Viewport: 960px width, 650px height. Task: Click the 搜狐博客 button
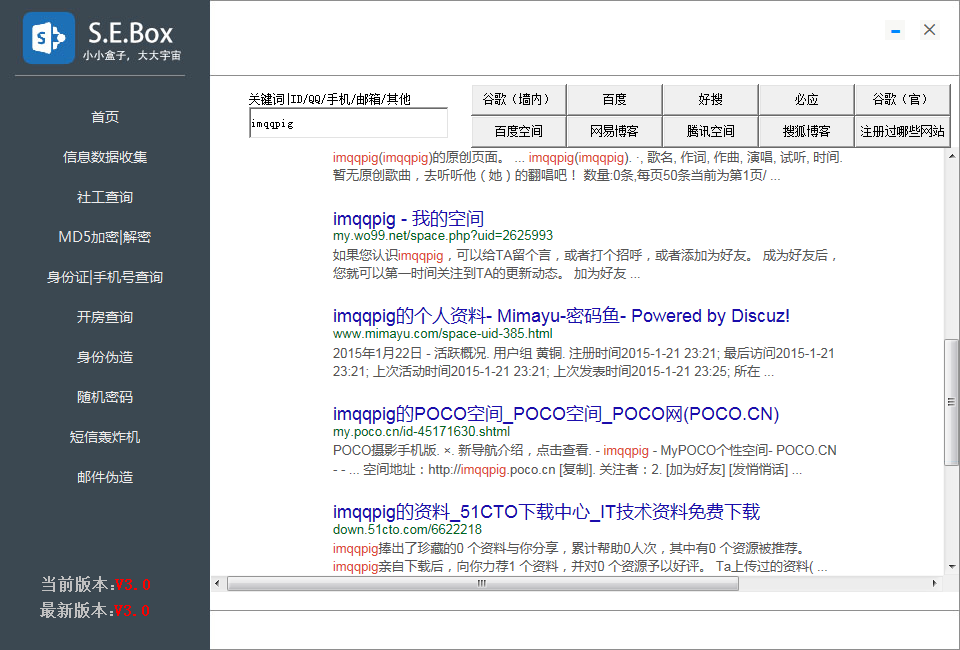(x=806, y=131)
